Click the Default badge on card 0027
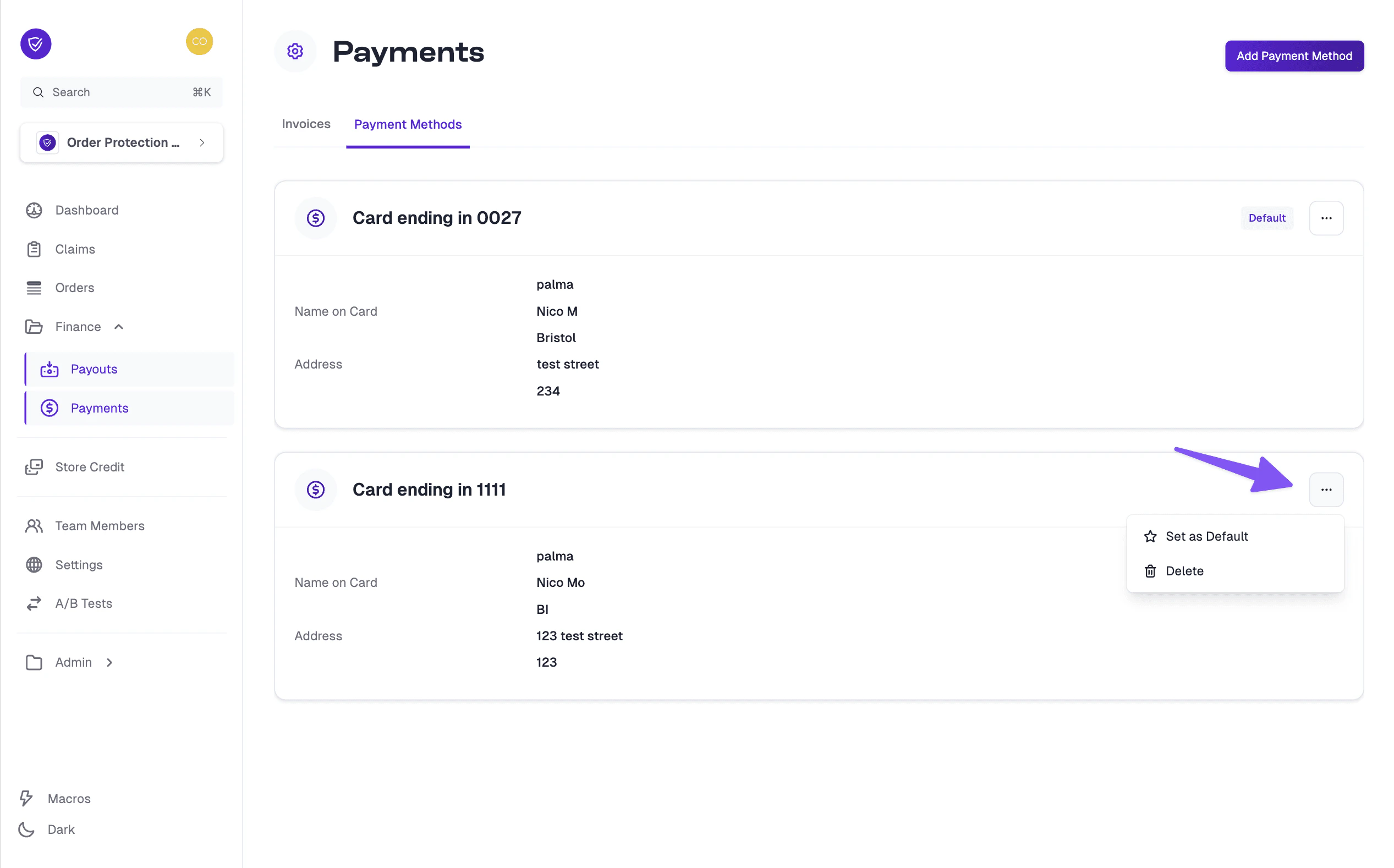Viewport: 1394px width, 868px height. click(x=1266, y=218)
